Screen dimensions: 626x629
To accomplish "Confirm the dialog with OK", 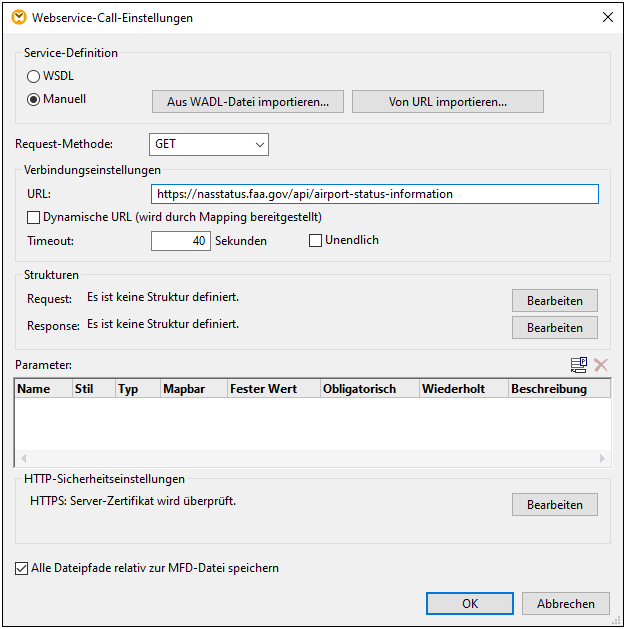I will pyautogui.click(x=469, y=603).
